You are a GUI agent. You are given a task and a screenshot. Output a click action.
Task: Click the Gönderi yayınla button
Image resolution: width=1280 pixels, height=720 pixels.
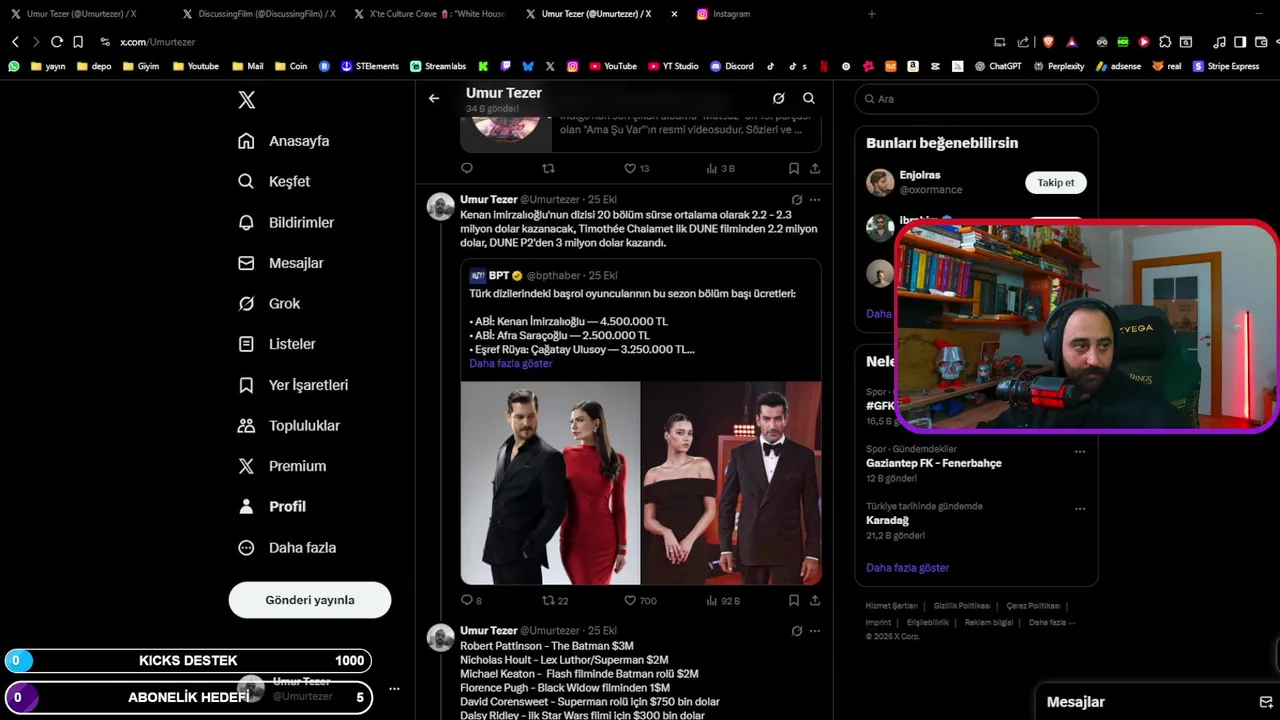pos(310,600)
